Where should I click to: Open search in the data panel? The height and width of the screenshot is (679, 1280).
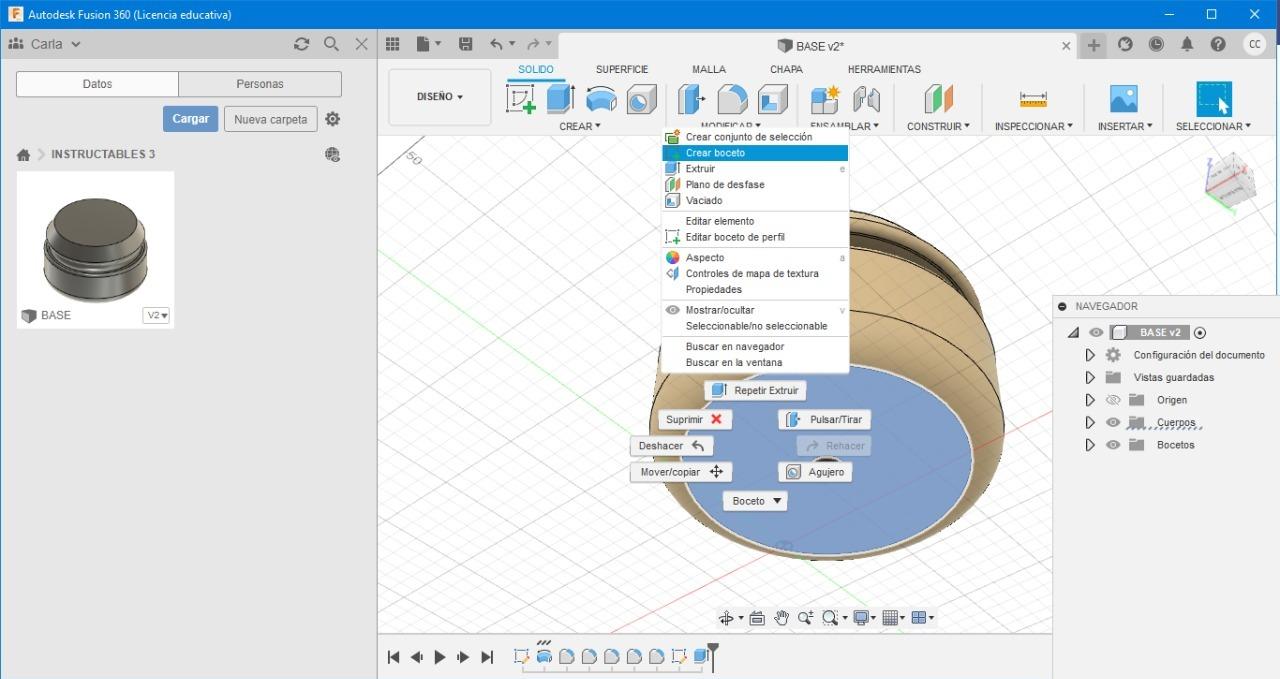click(x=331, y=44)
